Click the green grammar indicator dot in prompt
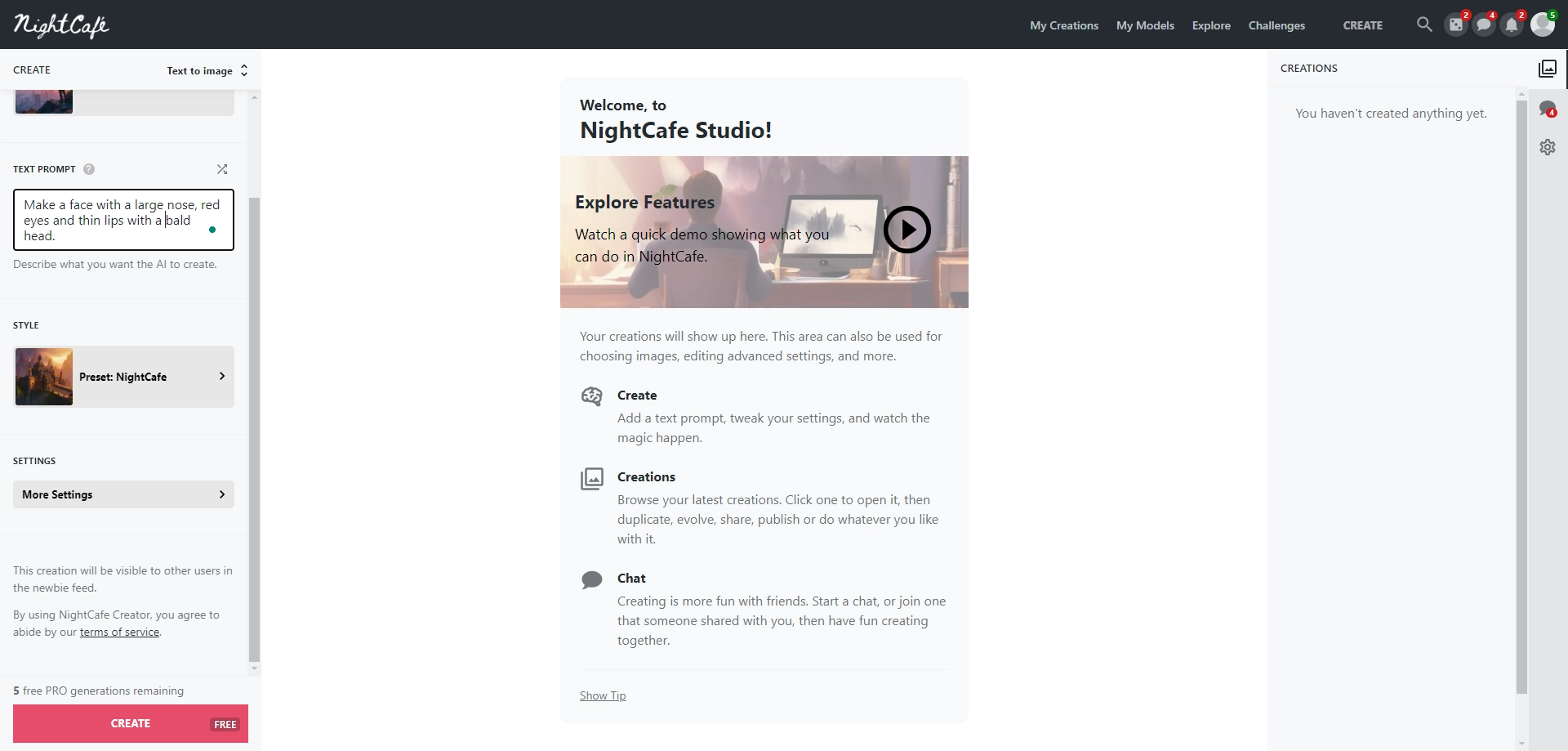Viewport: 1568px width, 751px height. [212, 230]
